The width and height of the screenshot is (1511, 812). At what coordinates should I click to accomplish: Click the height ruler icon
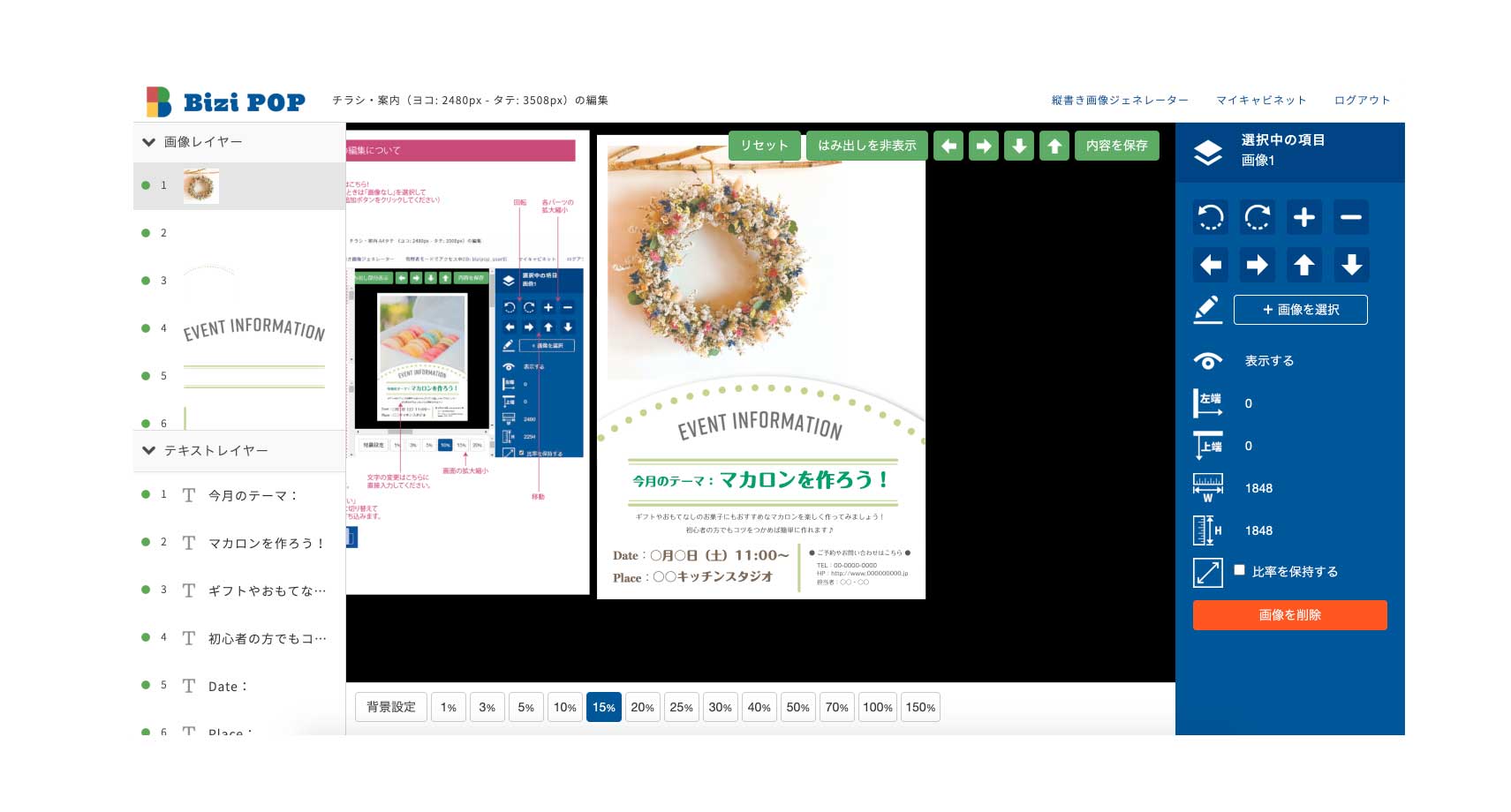click(x=1207, y=530)
